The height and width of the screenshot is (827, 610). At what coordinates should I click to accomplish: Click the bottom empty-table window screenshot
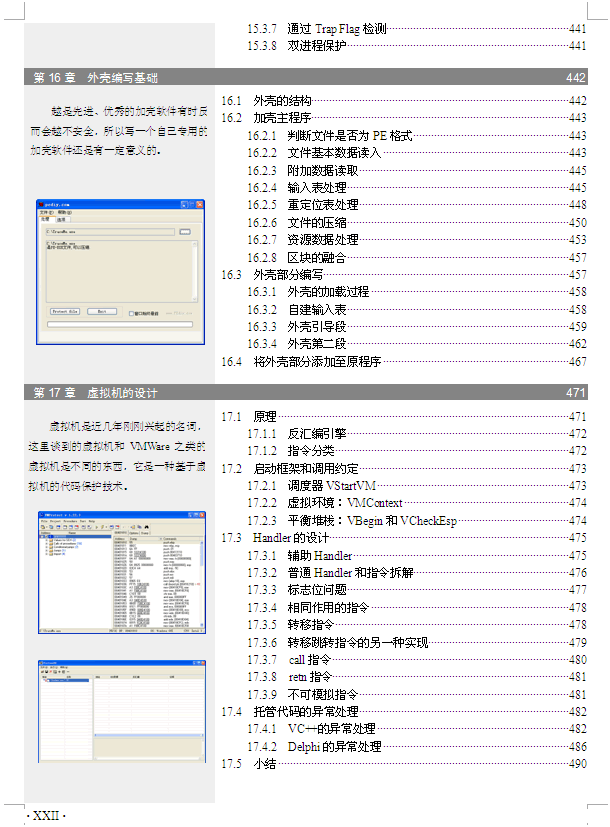122,711
